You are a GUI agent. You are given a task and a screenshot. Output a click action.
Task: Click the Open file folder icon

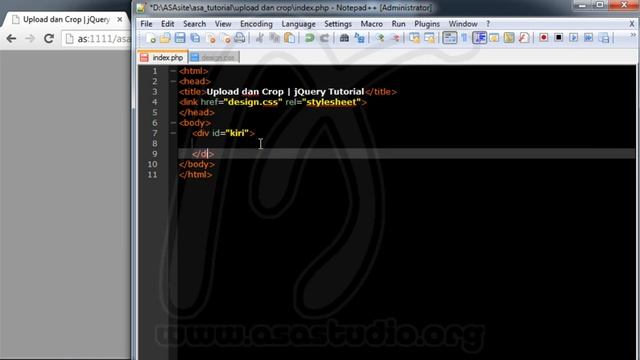[165, 38]
